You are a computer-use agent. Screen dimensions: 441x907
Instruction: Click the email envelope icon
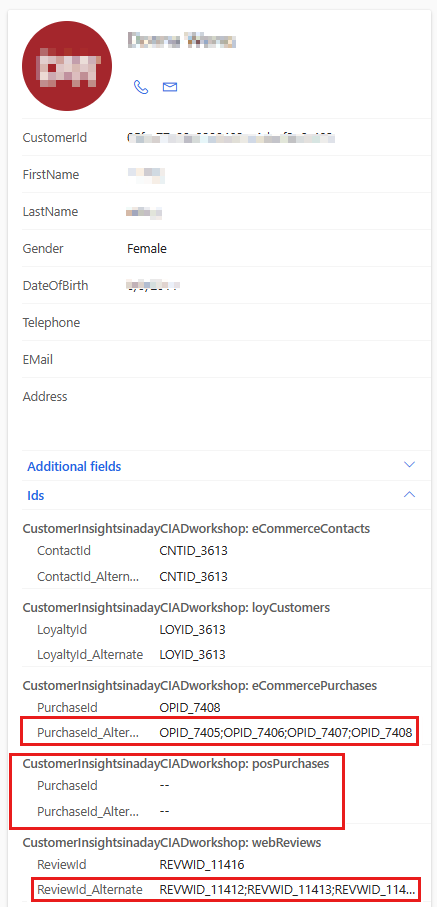pyautogui.click(x=170, y=87)
